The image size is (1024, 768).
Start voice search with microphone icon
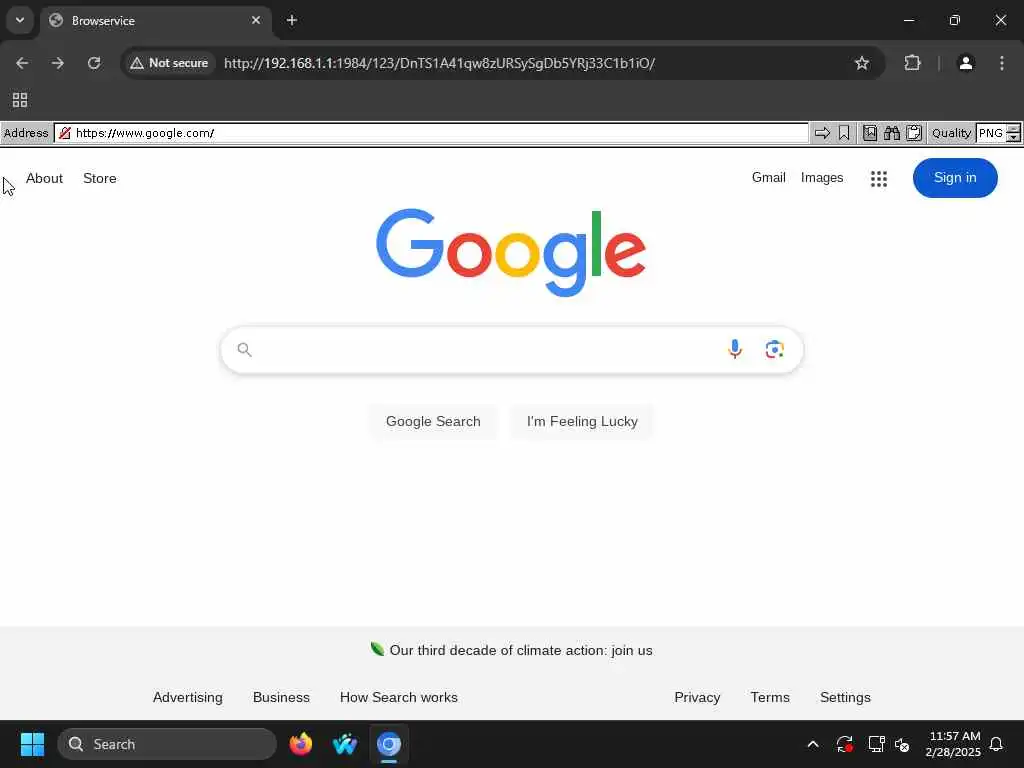click(735, 349)
